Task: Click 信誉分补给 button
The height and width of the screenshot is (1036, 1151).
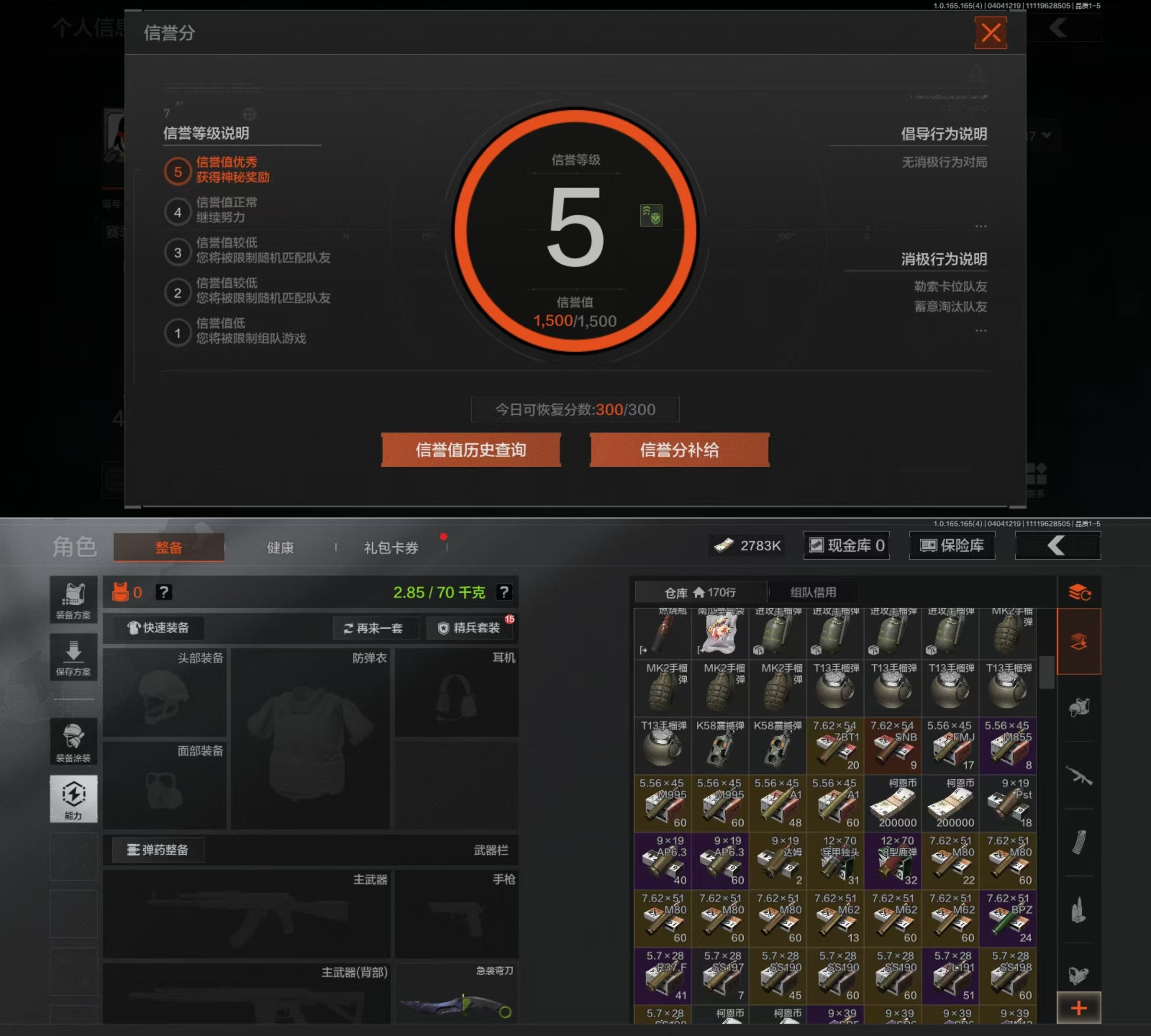Action: [679, 450]
